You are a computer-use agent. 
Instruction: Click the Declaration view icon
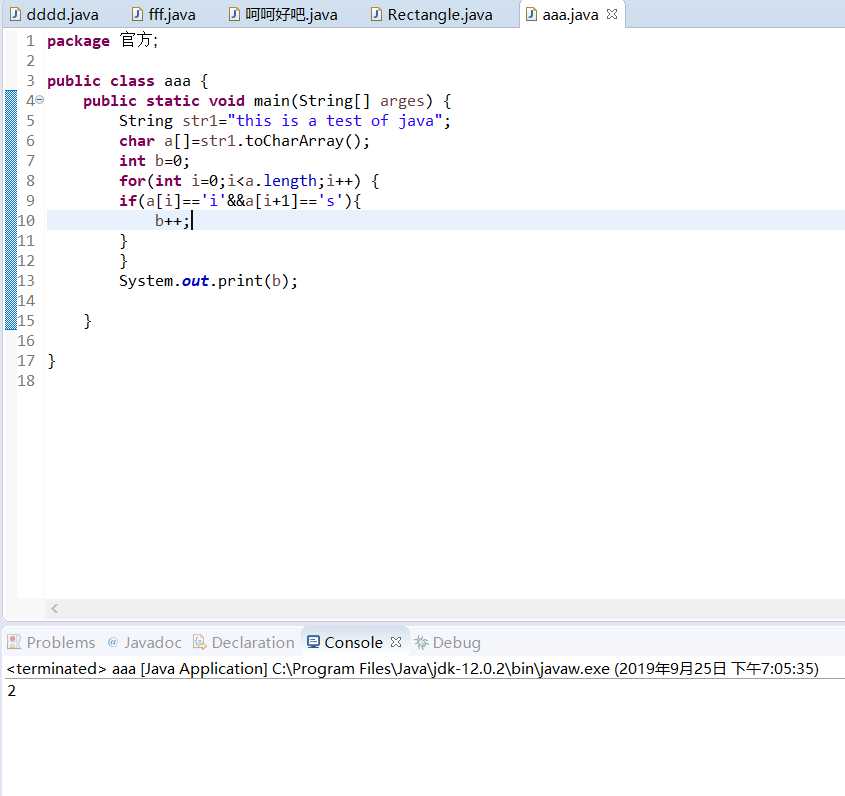pyautogui.click(x=199, y=642)
